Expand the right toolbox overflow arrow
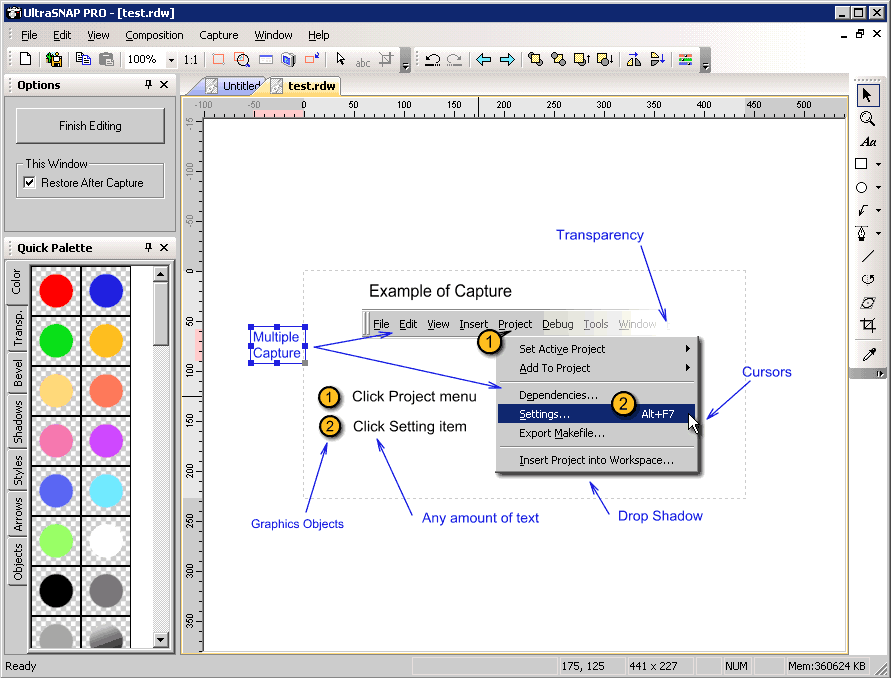This screenshot has height=678, width=891. [x=880, y=373]
